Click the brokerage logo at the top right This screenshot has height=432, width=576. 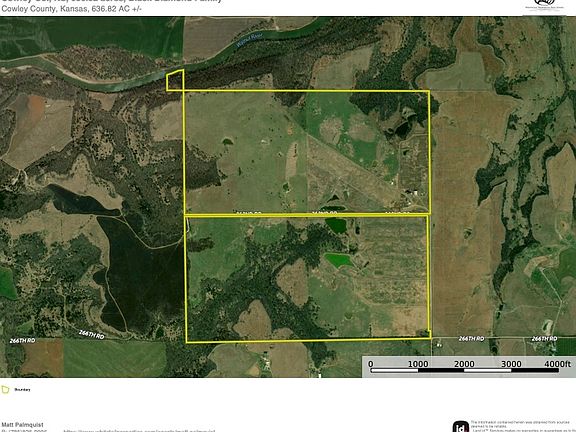tap(544, 5)
